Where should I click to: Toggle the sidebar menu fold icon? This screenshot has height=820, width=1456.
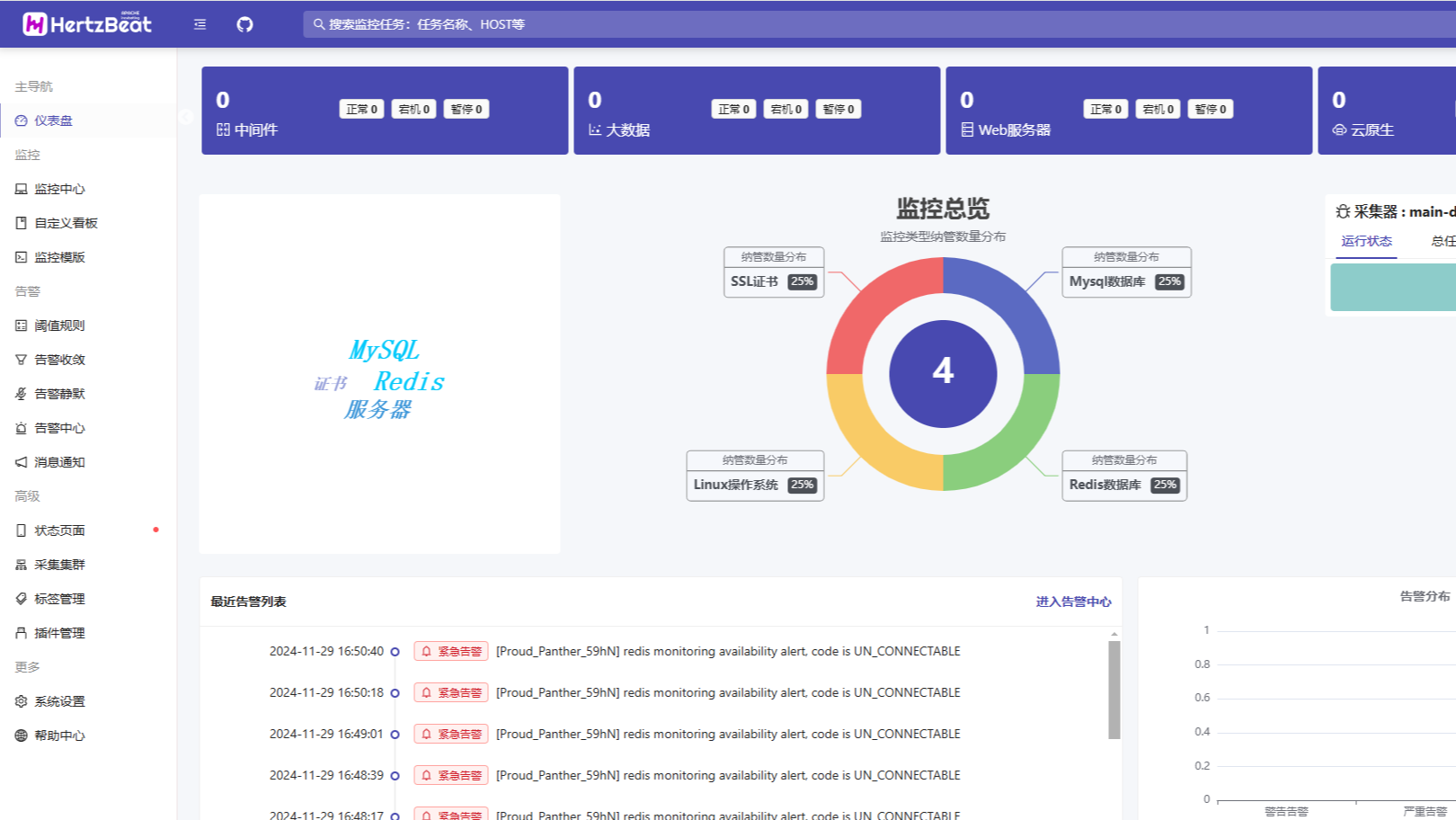point(200,24)
